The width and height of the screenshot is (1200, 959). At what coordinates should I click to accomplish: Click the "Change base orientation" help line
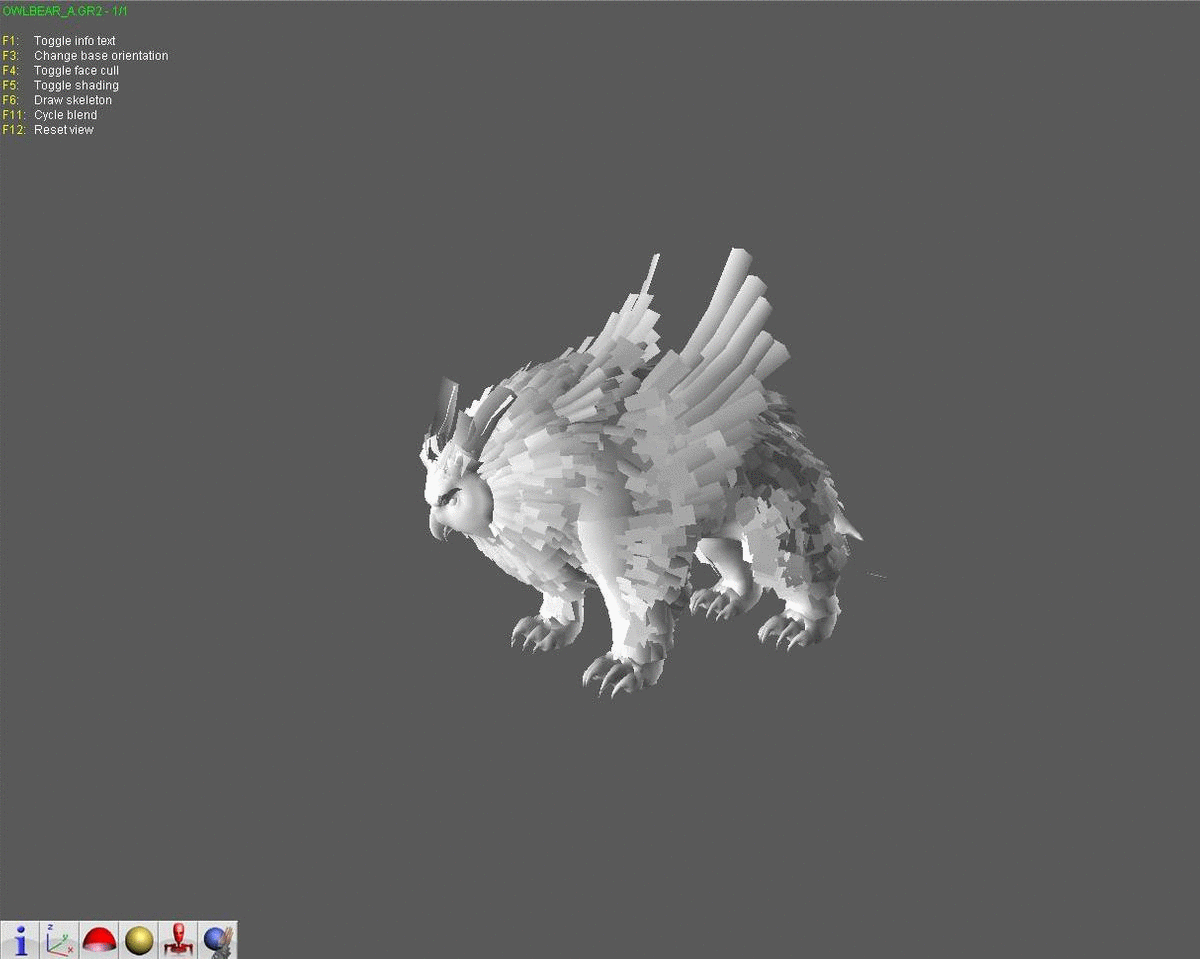(85, 56)
